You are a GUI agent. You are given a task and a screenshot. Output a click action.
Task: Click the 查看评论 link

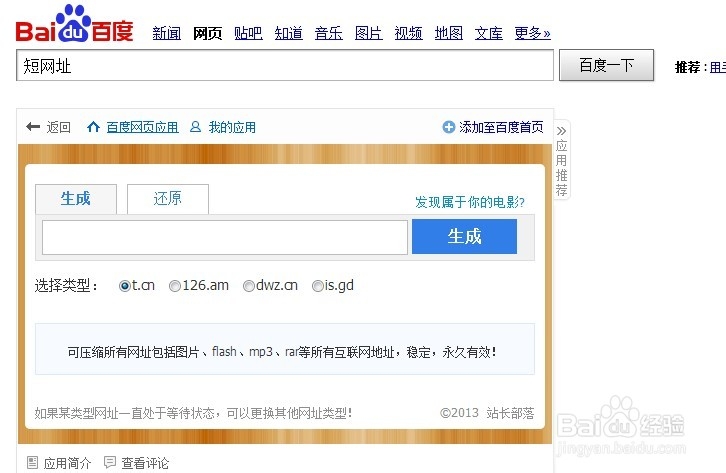coord(145,462)
